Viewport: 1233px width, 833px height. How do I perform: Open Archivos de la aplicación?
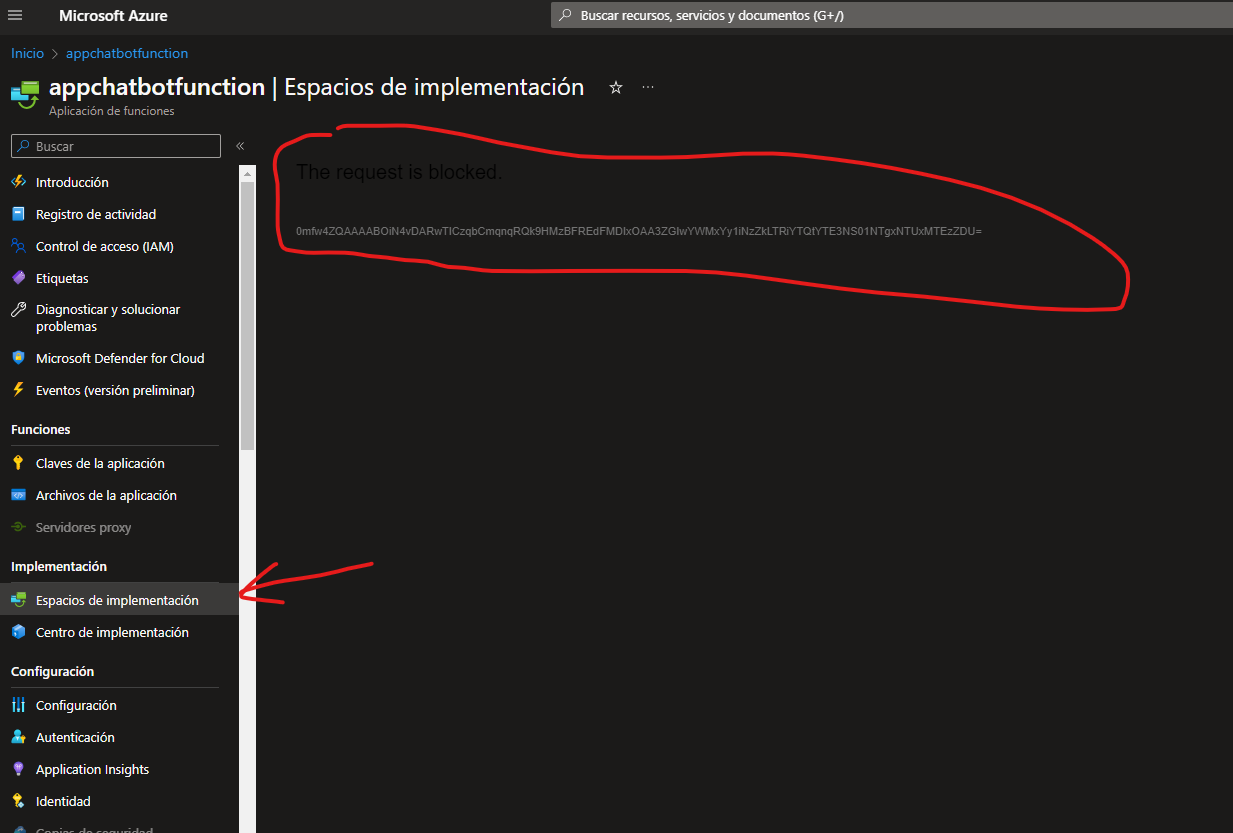pyautogui.click(x=106, y=495)
